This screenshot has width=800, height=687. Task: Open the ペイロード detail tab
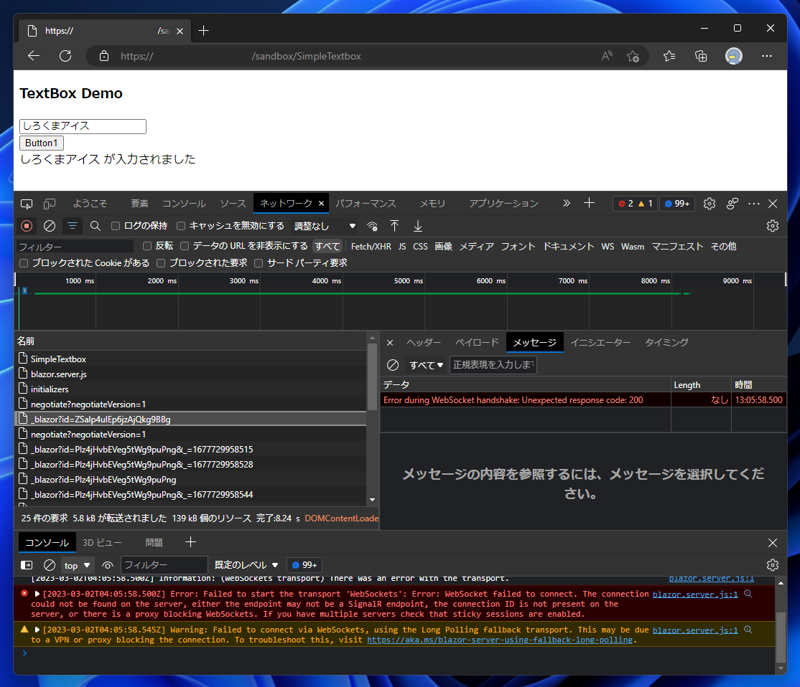coord(477,342)
